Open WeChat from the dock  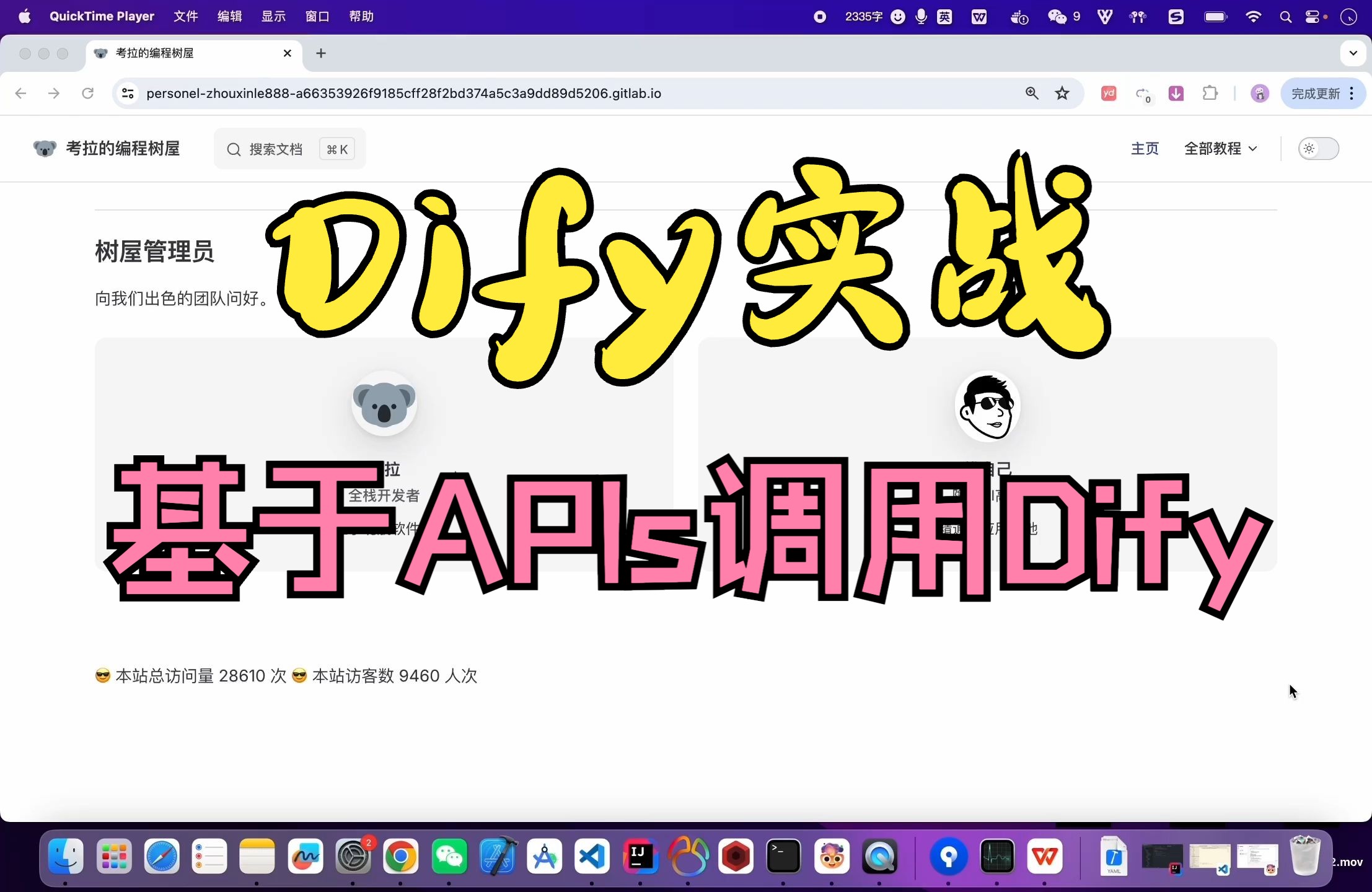[449, 857]
